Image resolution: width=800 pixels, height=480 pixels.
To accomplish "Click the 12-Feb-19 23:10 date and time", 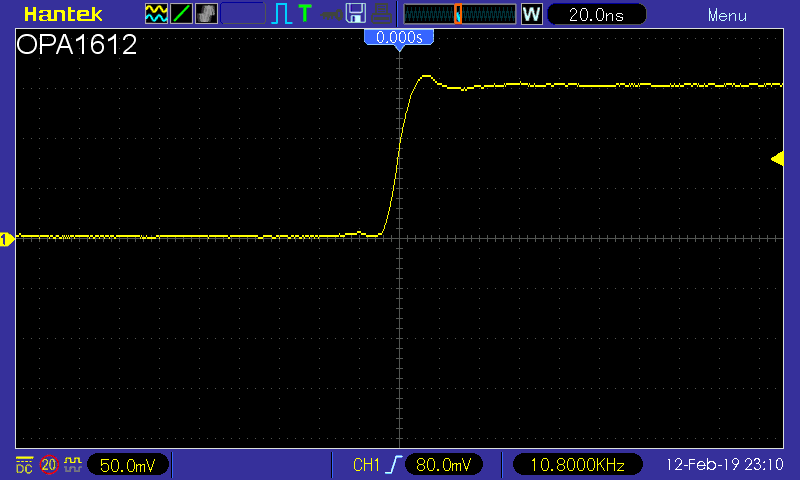I will pos(724,464).
